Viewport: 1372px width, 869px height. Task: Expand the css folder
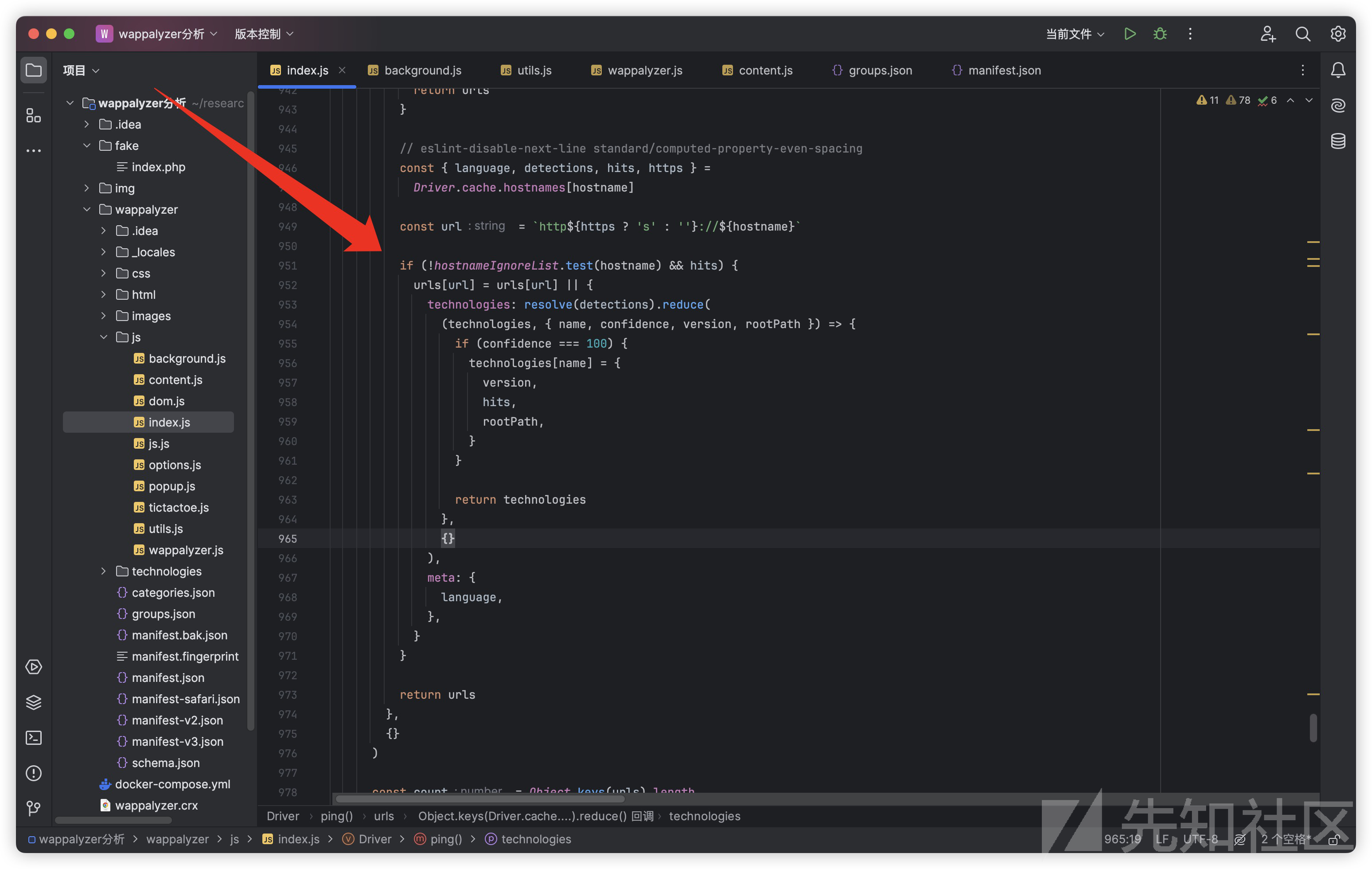(103, 273)
